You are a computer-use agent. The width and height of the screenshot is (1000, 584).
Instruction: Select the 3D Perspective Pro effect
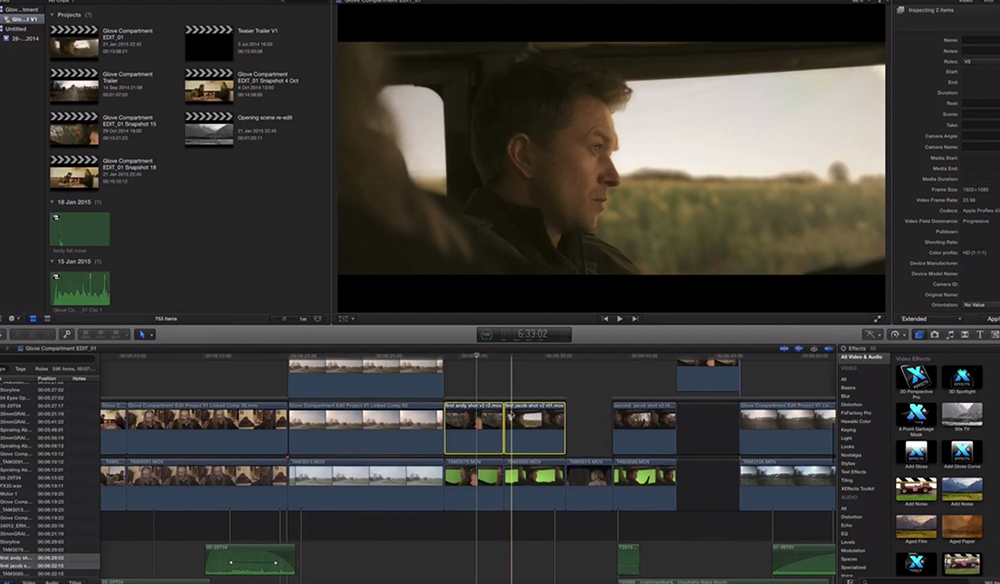tap(913, 378)
